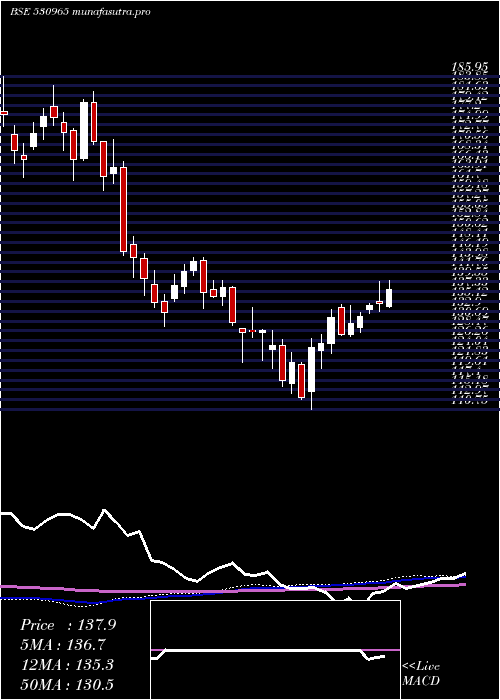Click the 185.95 top price label
The height and width of the screenshot is (700, 500).
tap(470, 67)
